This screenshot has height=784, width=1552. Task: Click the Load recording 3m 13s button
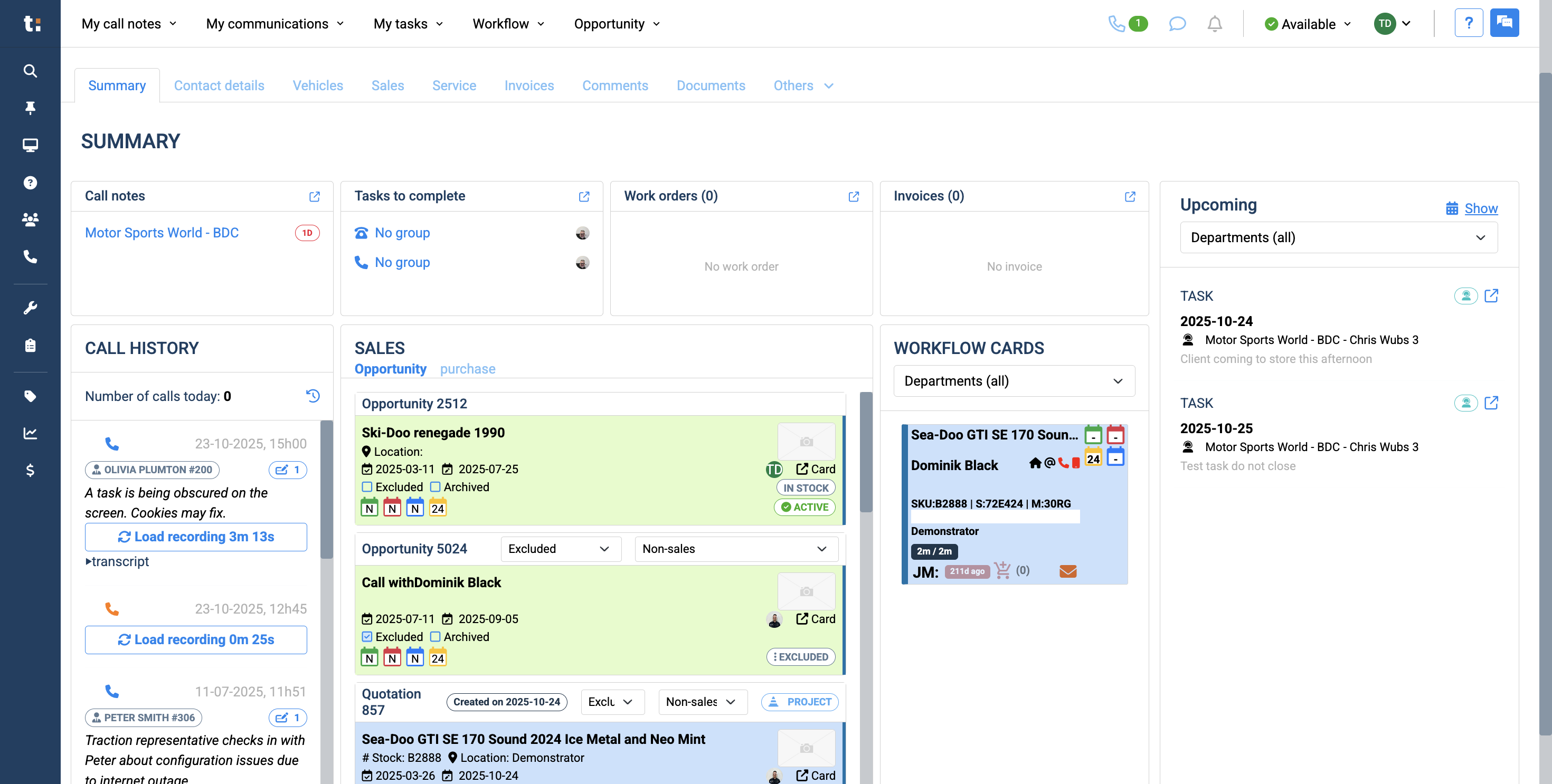196,537
